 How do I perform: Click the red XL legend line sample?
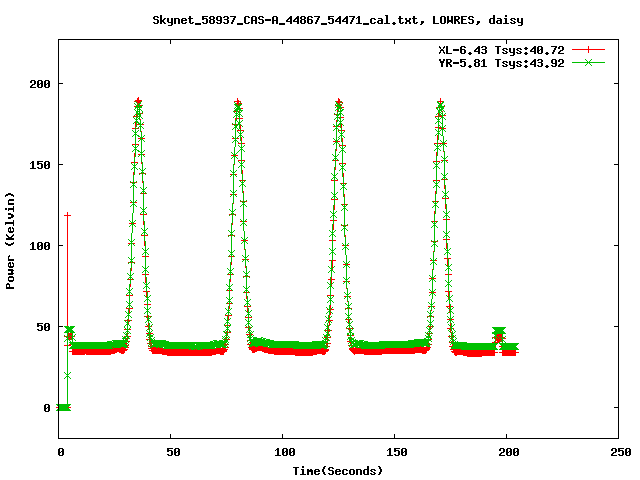click(588, 50)
